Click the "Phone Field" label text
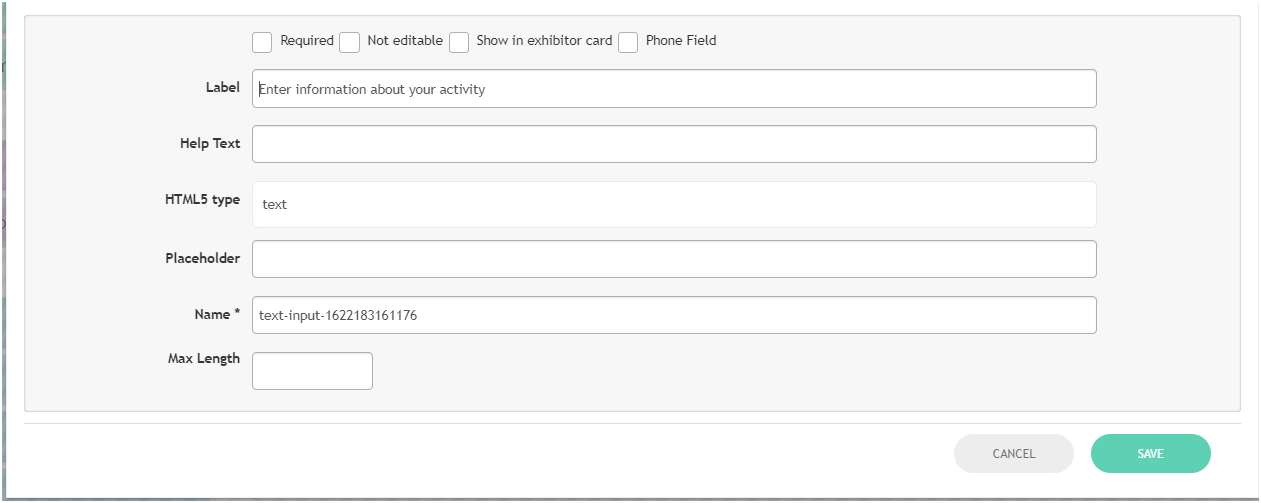The height and width of the screenshot is (503, 1261). click(681, 41)
